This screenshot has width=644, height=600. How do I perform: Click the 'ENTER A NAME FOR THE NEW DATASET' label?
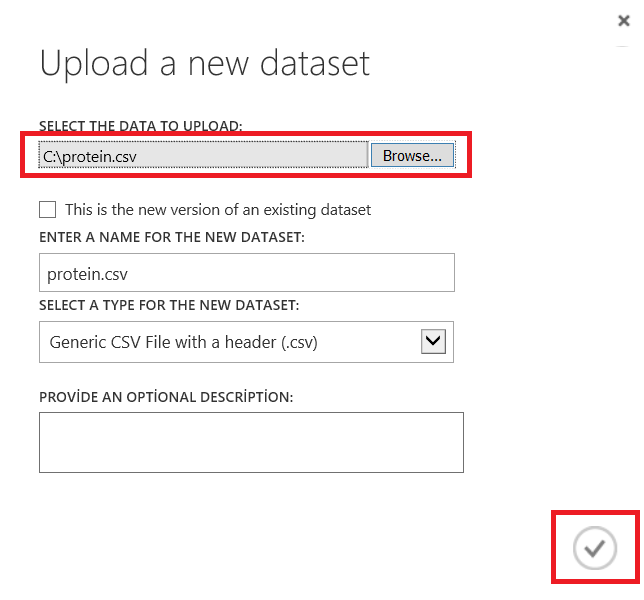click(x=172, y=238)
